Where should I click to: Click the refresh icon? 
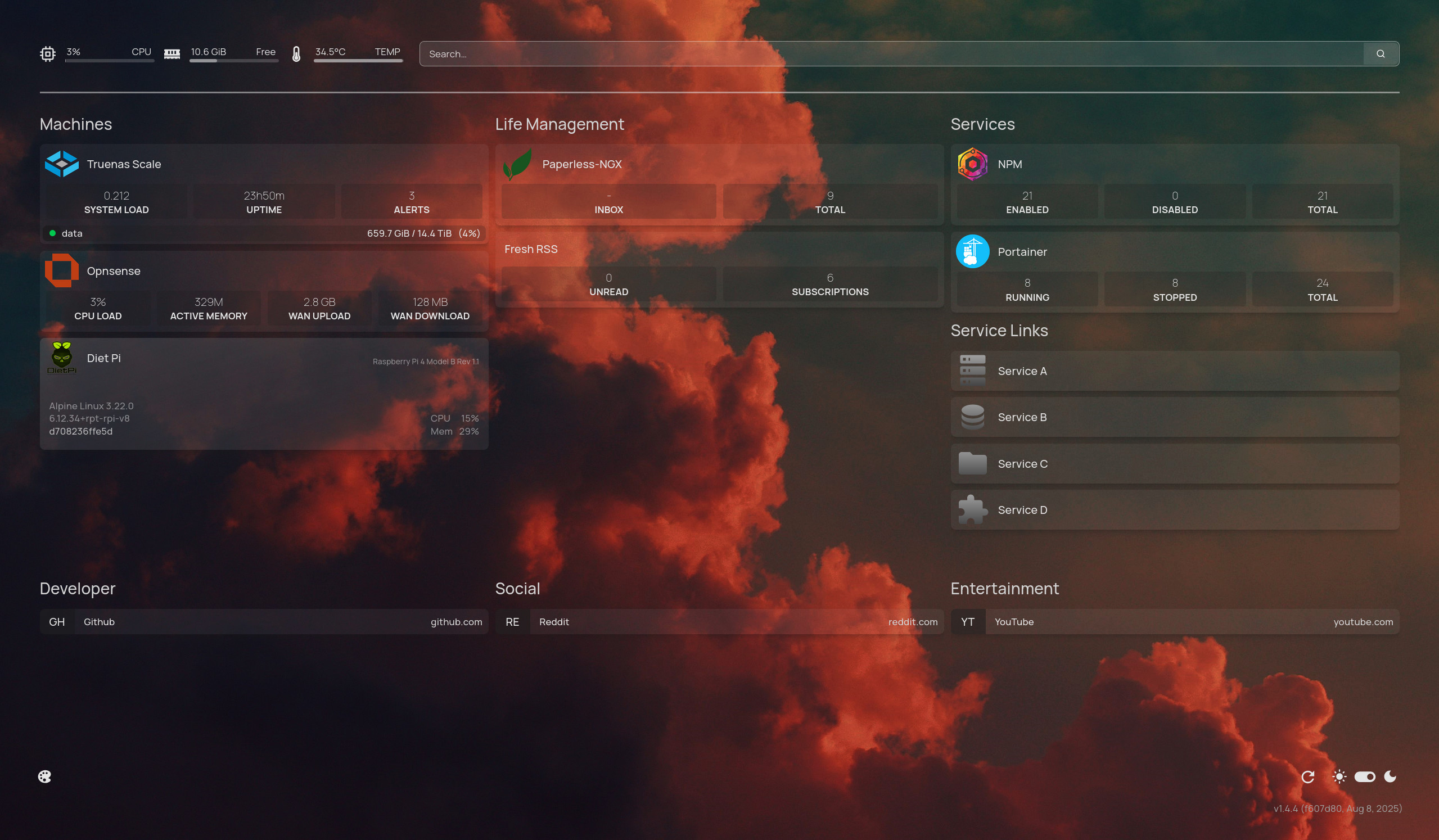[x=1307, y=776]
